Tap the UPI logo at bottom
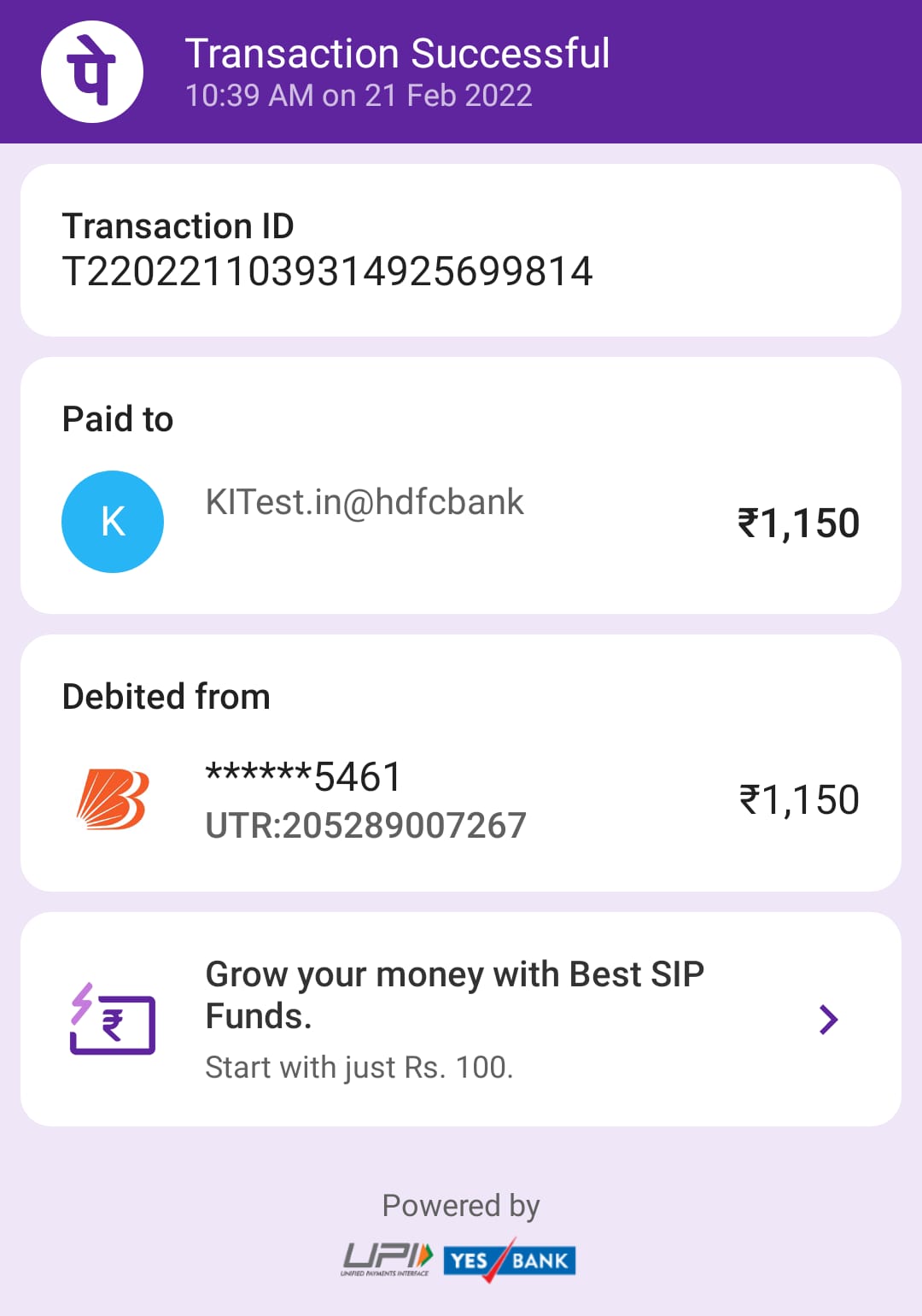 (387, 1259)
